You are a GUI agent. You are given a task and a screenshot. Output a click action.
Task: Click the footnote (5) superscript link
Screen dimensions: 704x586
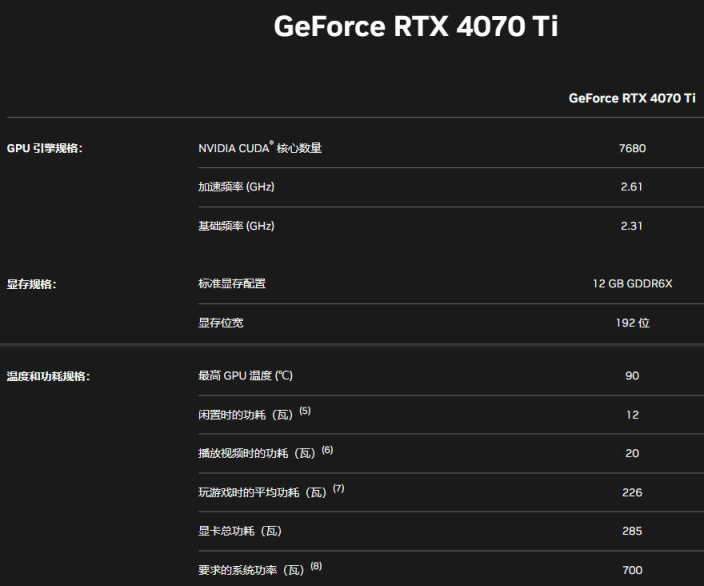click(305, 411)
